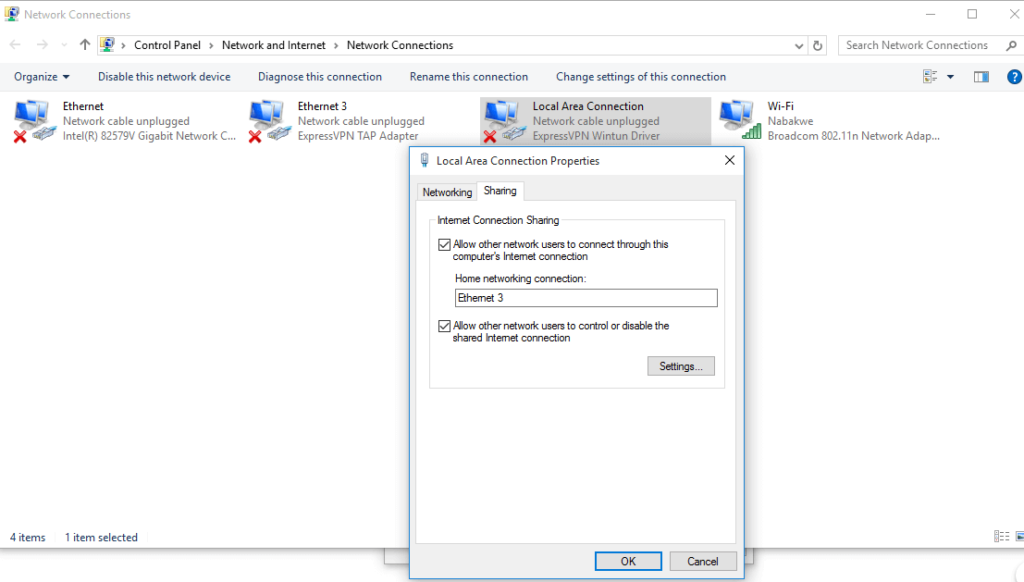The image size is (1024, 582).
Task: Open the Settings... button in Sharing
Action: (680, 366)
